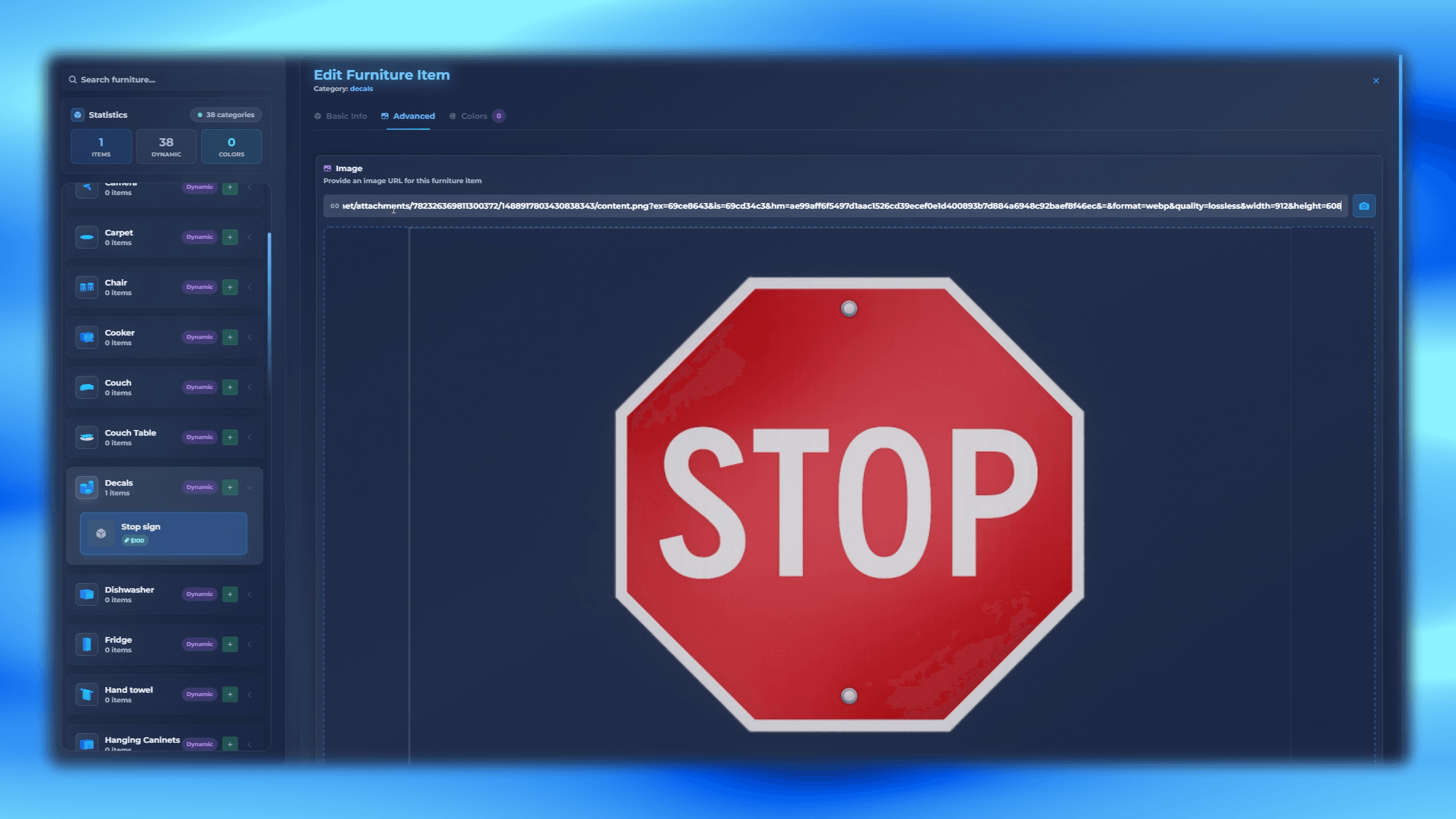Click plus button in Dishwasher row
The height and width of the screenshot is (819, 1456).
point(230,594)
